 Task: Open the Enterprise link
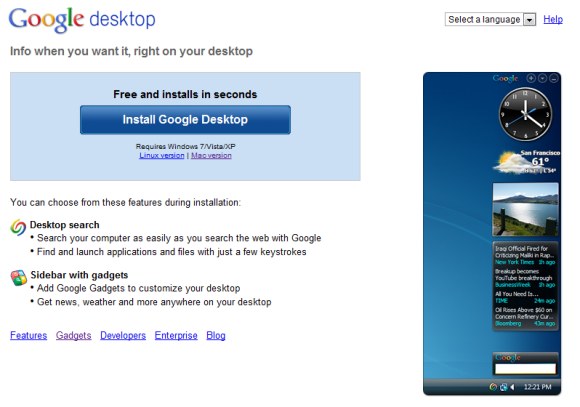(x=176, y=335)
